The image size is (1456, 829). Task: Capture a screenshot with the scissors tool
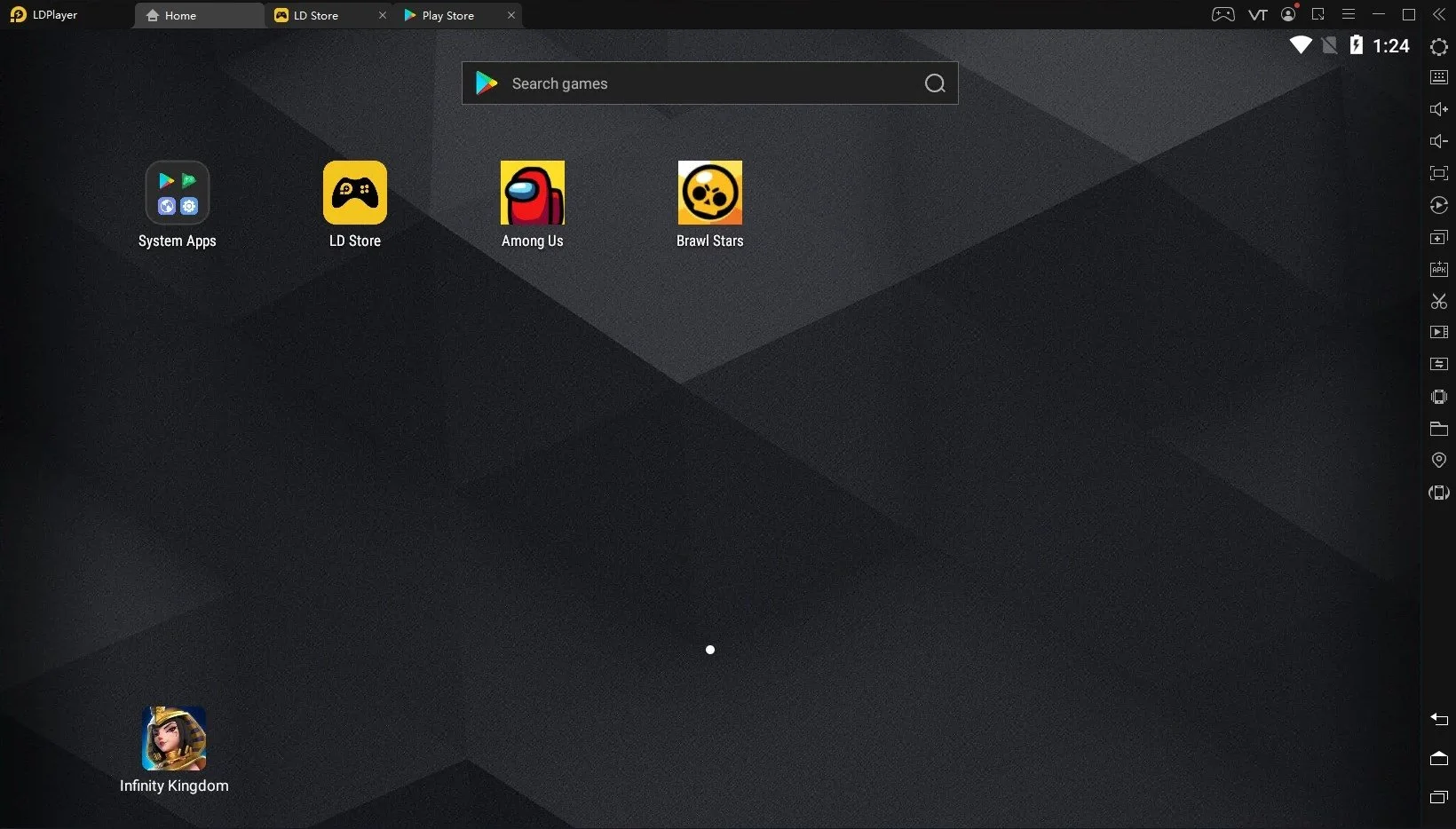pos(1438,301)
